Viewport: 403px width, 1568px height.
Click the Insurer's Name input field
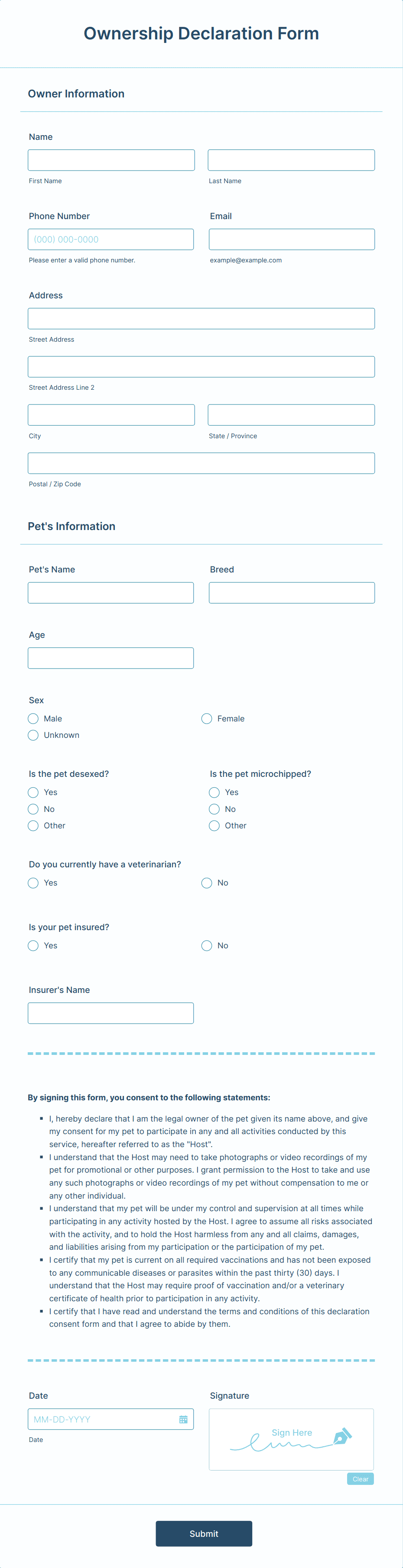click(x=111, y=1013)
